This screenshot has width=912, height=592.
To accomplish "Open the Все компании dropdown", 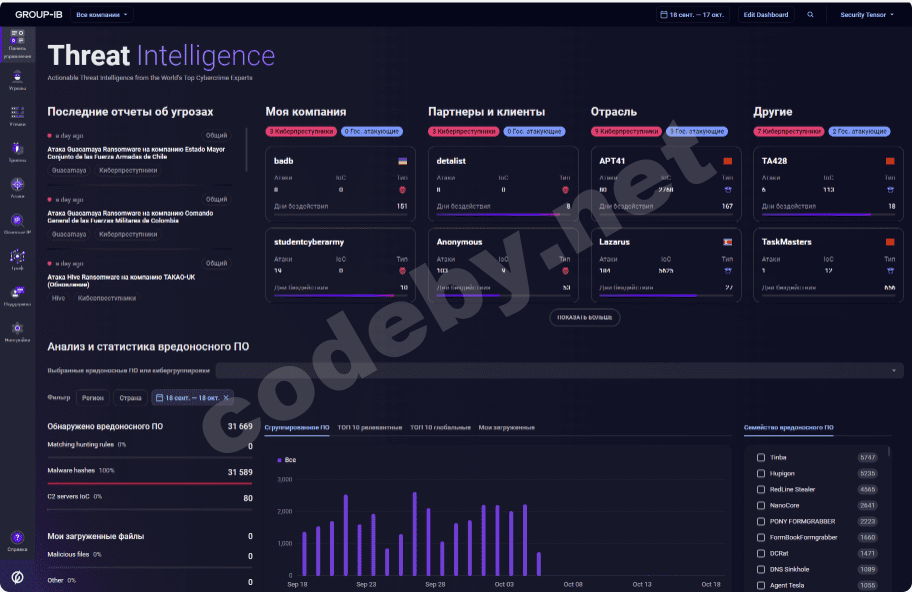I will tap(102, 15).
